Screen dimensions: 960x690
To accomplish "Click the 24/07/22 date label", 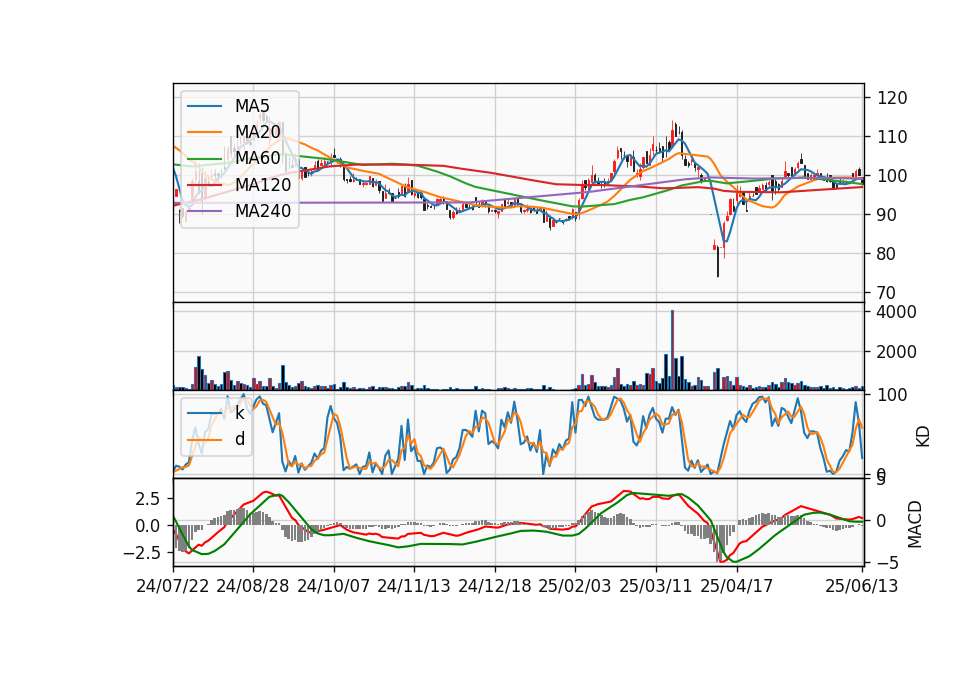I will click(x=173, y=586).
